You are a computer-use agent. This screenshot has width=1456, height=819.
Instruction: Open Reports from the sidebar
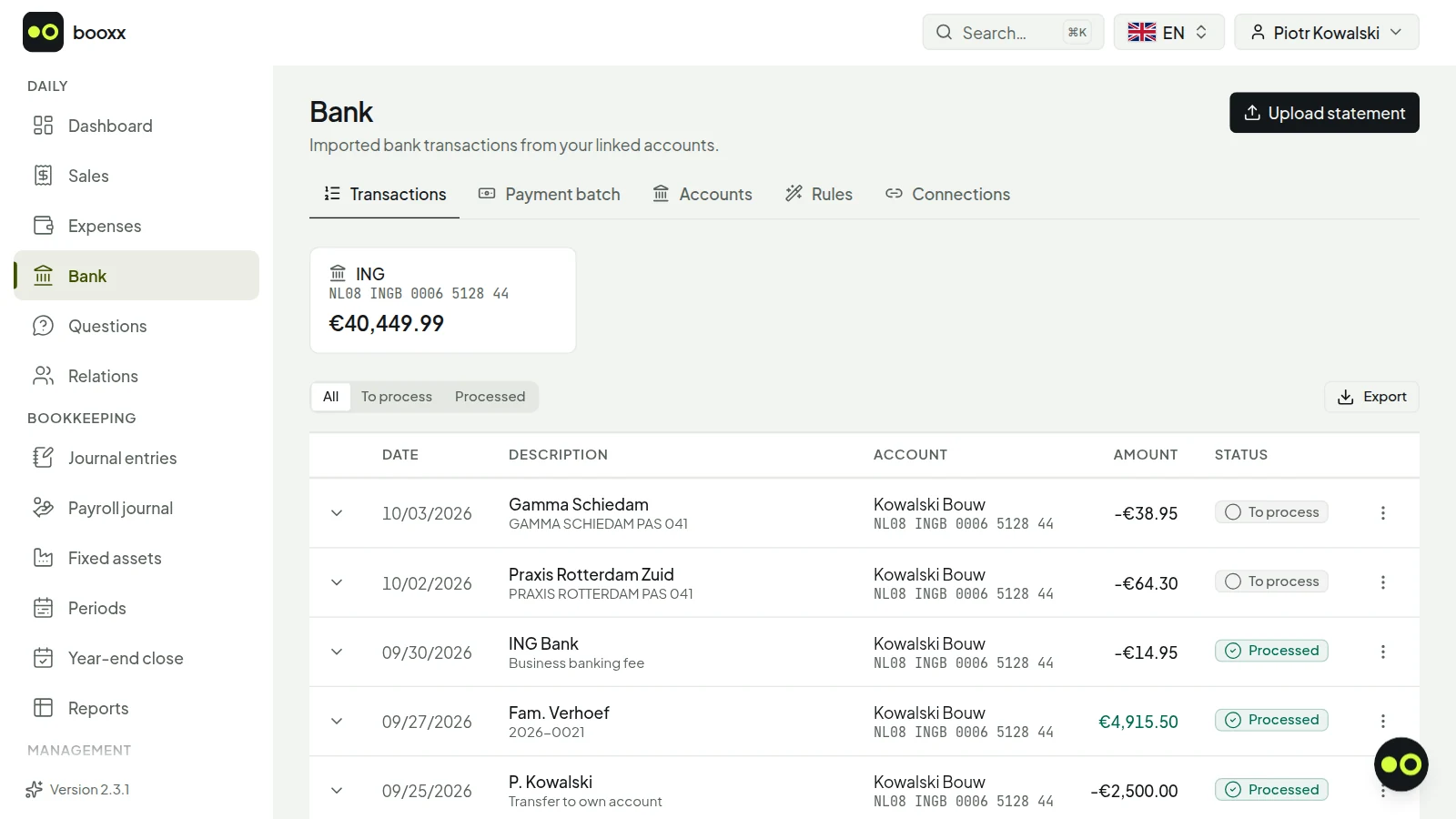[136, 708]
